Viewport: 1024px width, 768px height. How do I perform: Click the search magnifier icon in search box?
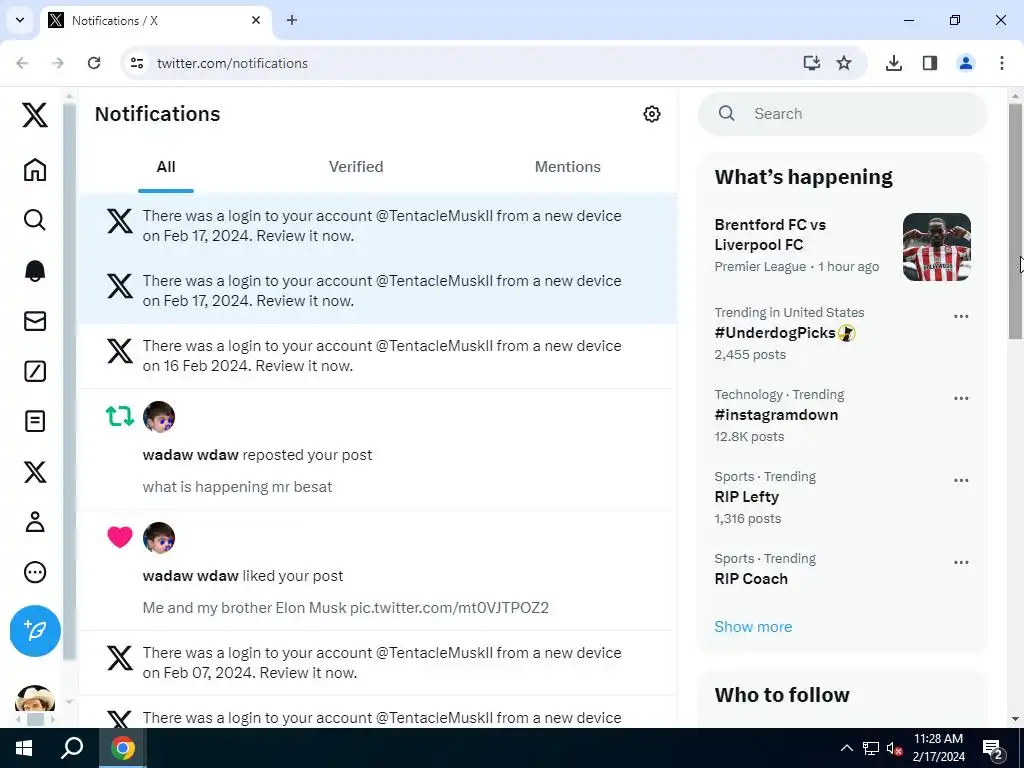pyautogui.click(x=727, y=114)
